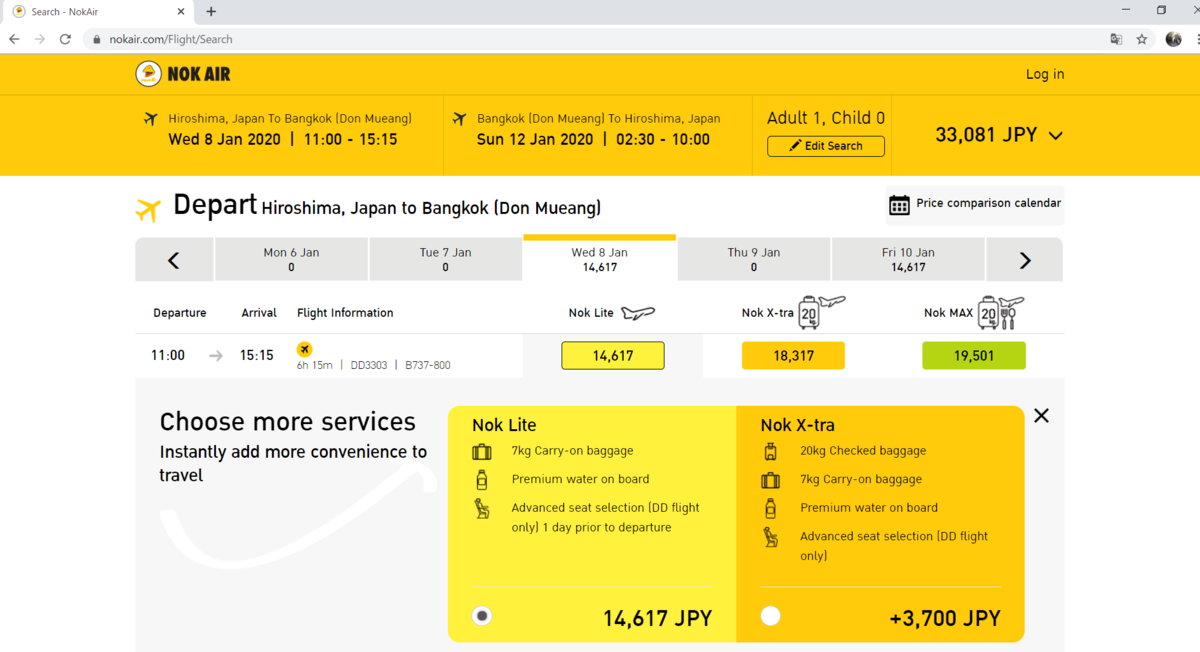Close the Search - NokAir tab
1200x652 pixels.
tap(180, 12)
